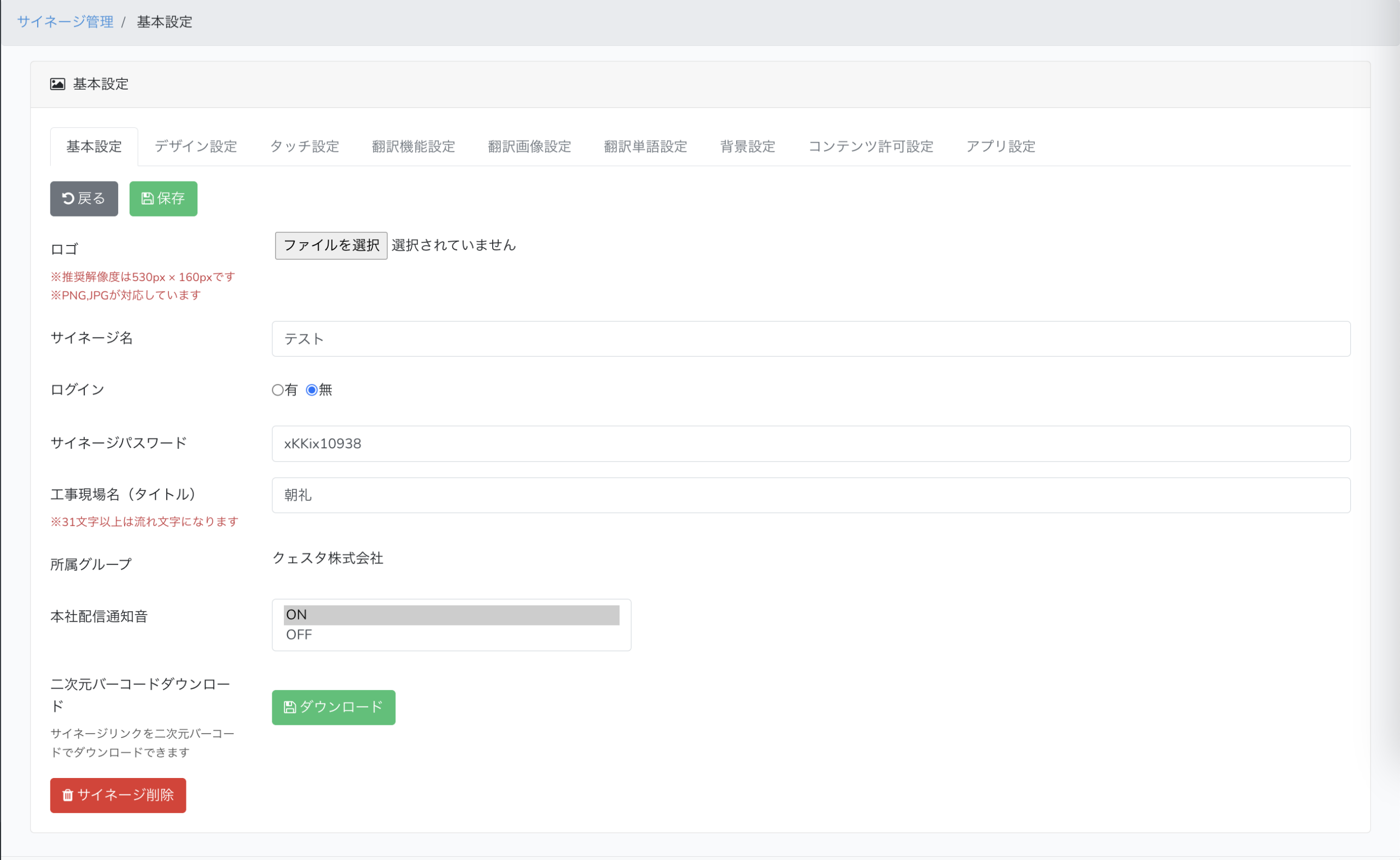The width and height of the screenshot is (1400, 860).
Task: Click the 本社配信通知音 field label
Action: click(99, 617)
